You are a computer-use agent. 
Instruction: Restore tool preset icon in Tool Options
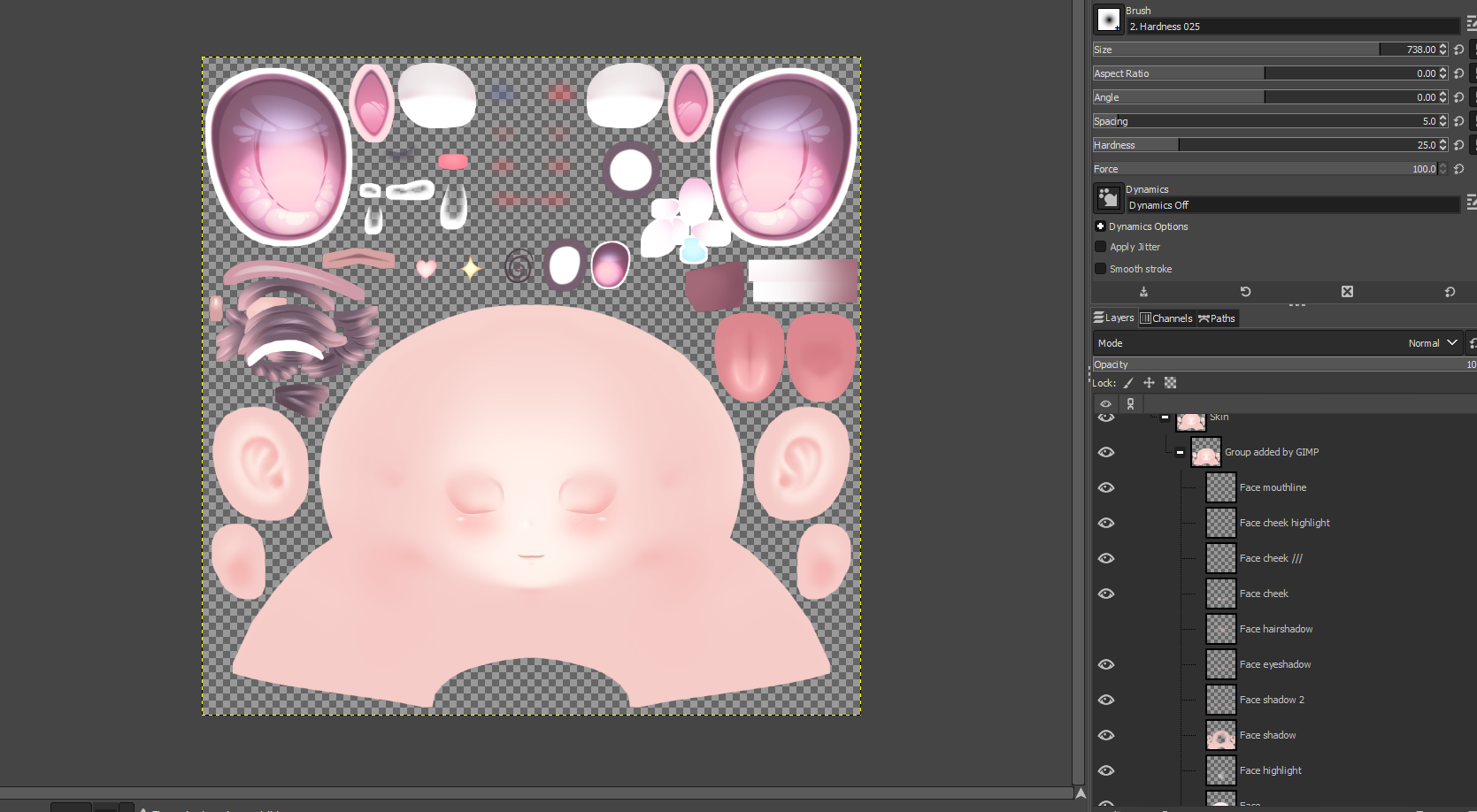[1245, 291]
